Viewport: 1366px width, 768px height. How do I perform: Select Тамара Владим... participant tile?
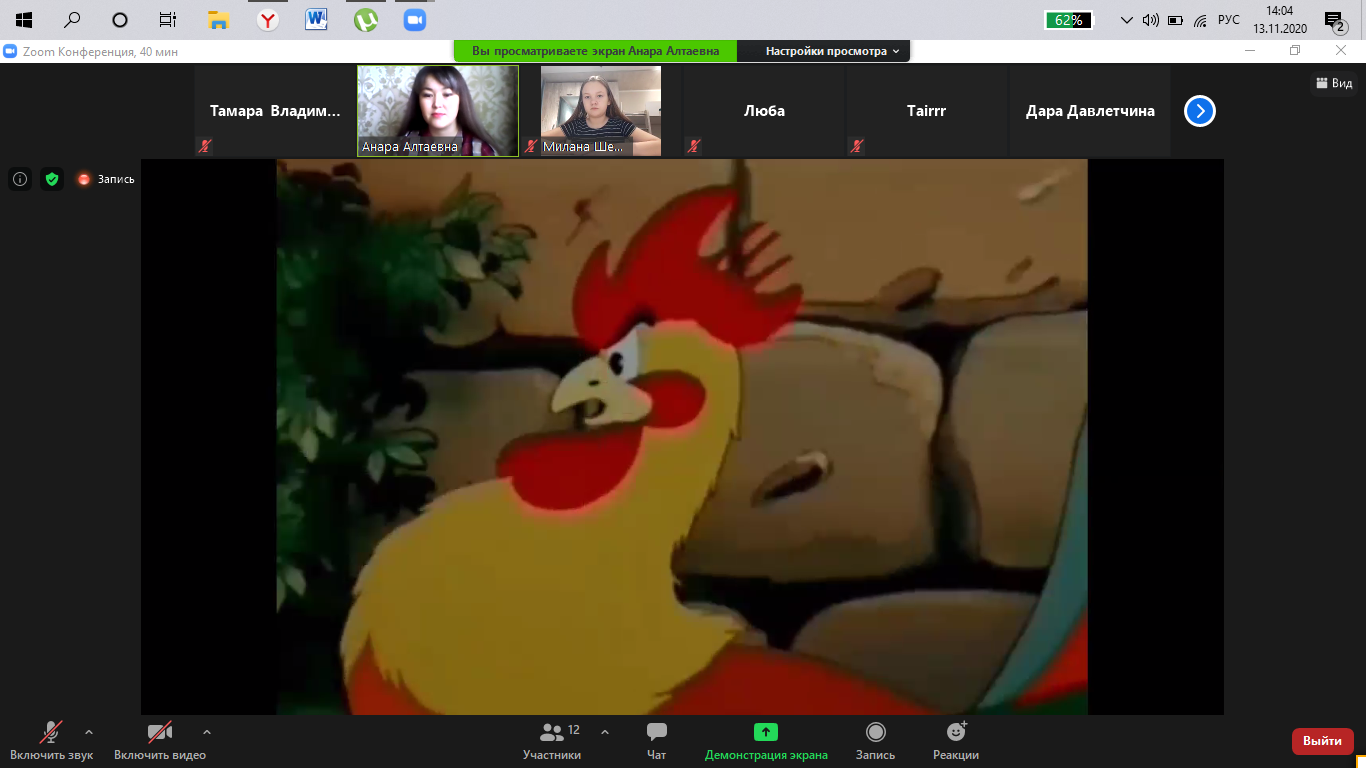click(x=275, y=111)
